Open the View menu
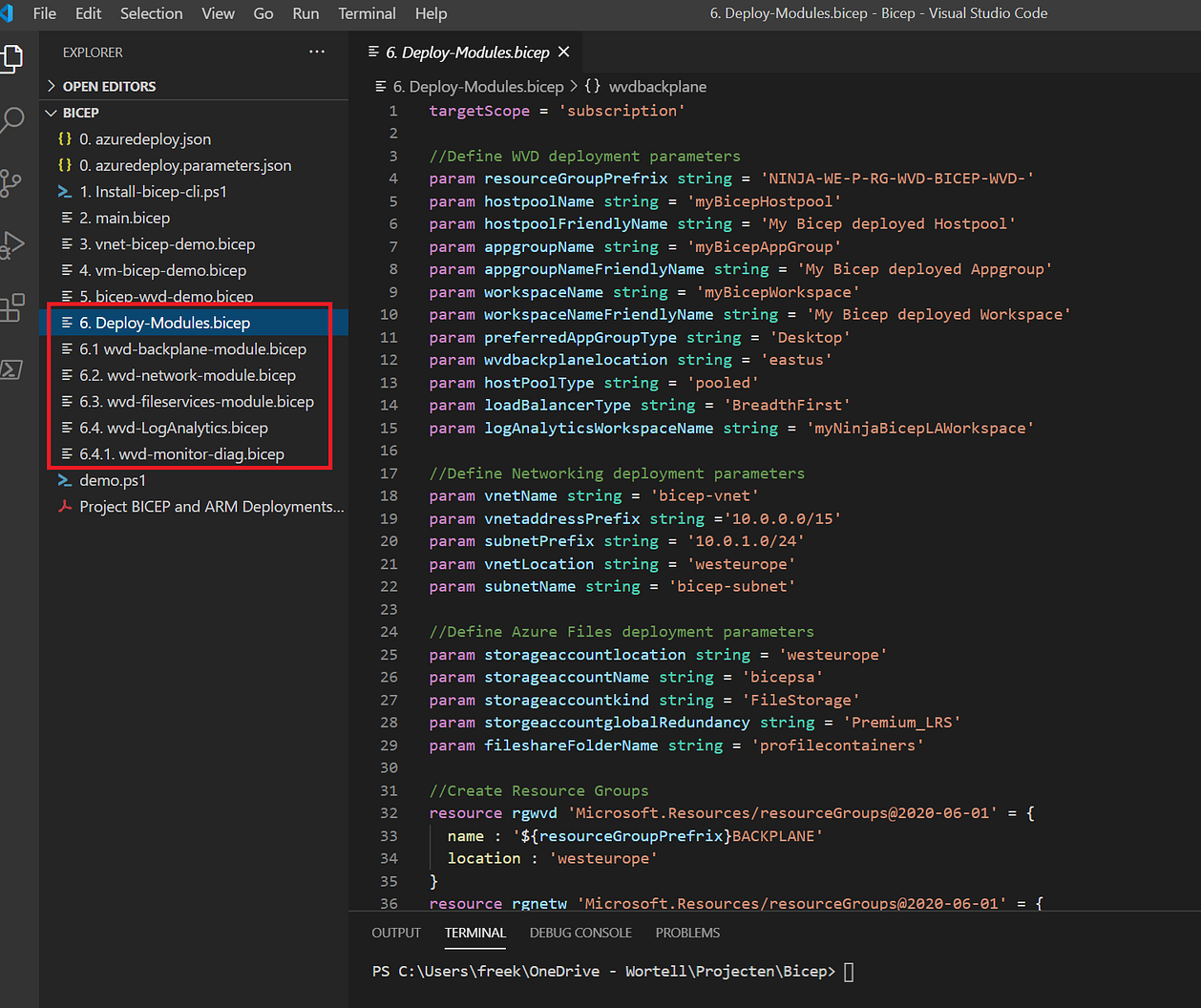The width and height of the screenshot is (1201, 1008). (218, 13)
